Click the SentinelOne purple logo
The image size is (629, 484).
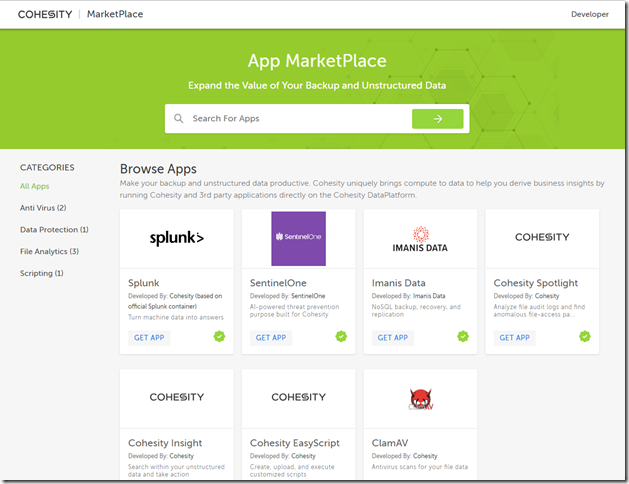(x=298, y=239)
